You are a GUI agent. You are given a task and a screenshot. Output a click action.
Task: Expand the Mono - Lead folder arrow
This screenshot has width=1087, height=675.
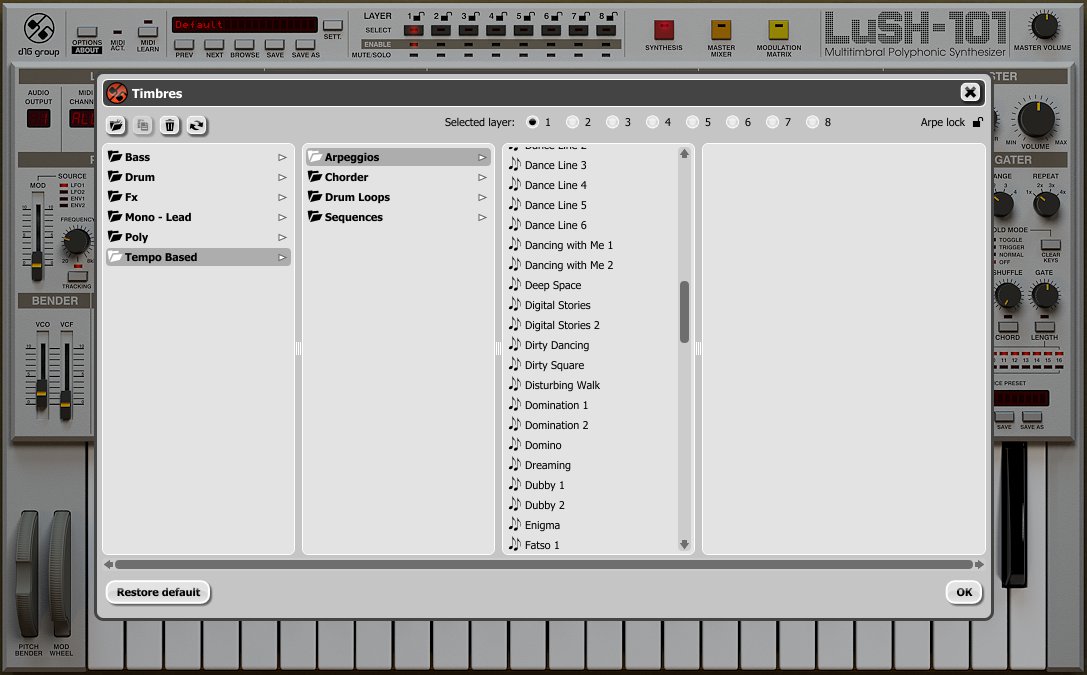(x=282, y=218)
